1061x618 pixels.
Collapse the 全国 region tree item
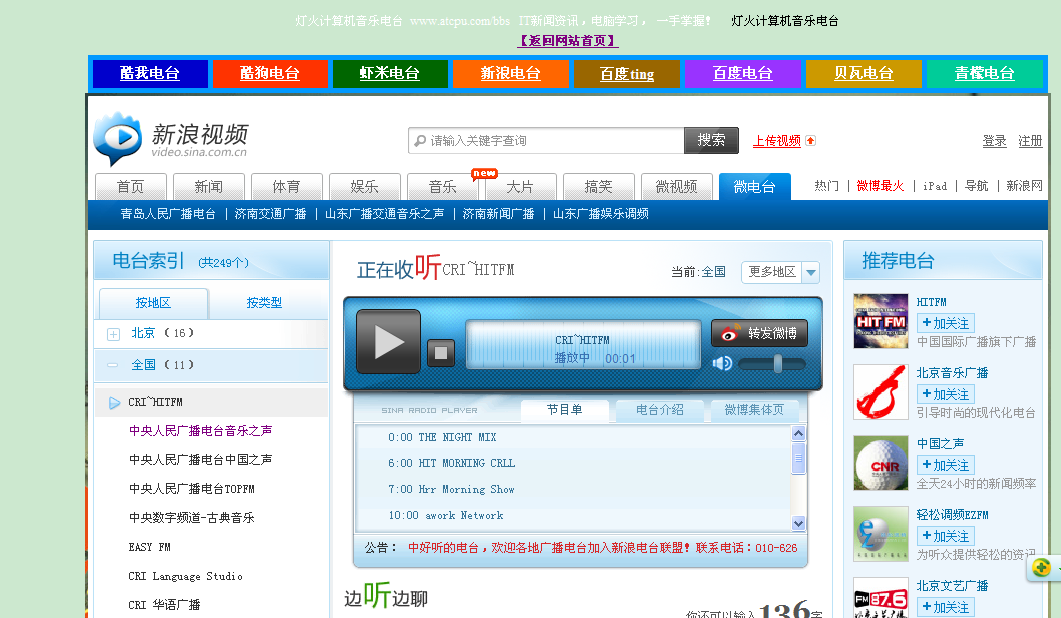113,365
